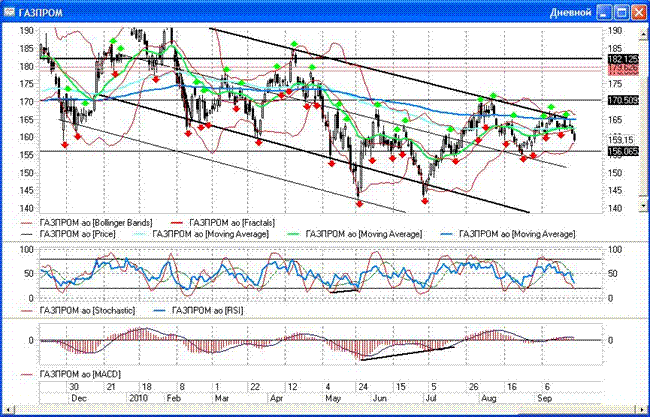Click the date 30 above Dec

click(x=74, y=387)
